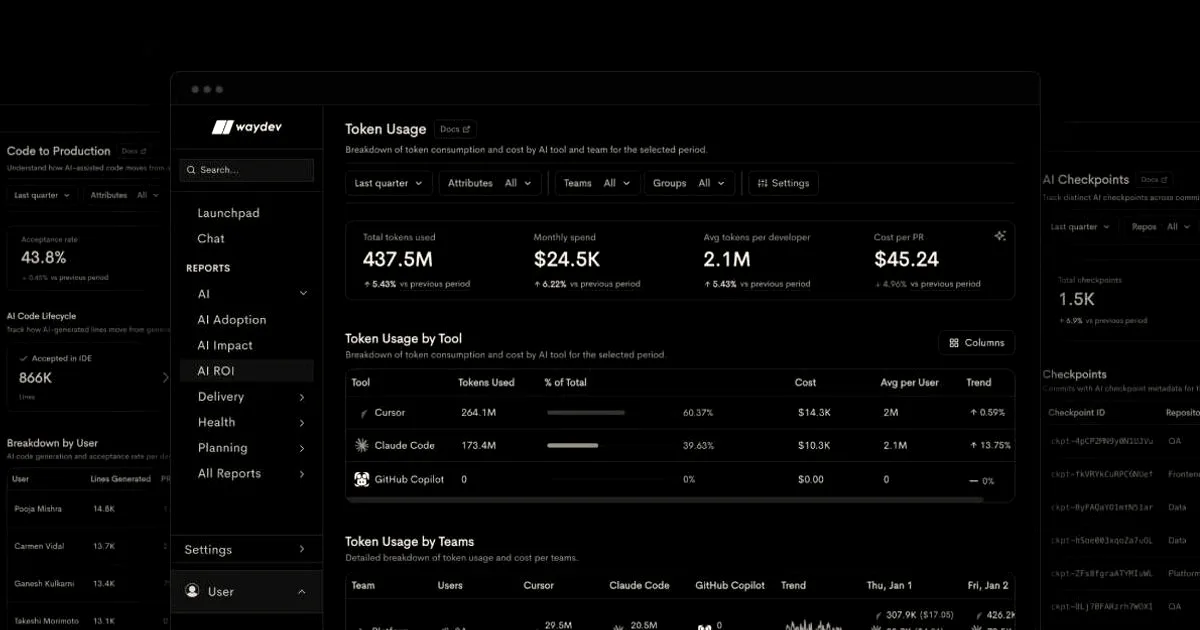Screen dimensions: 1200x630
Task: Open Repos All dropdown in AI Checkpoints window
Action: [x=1162, y=227]
